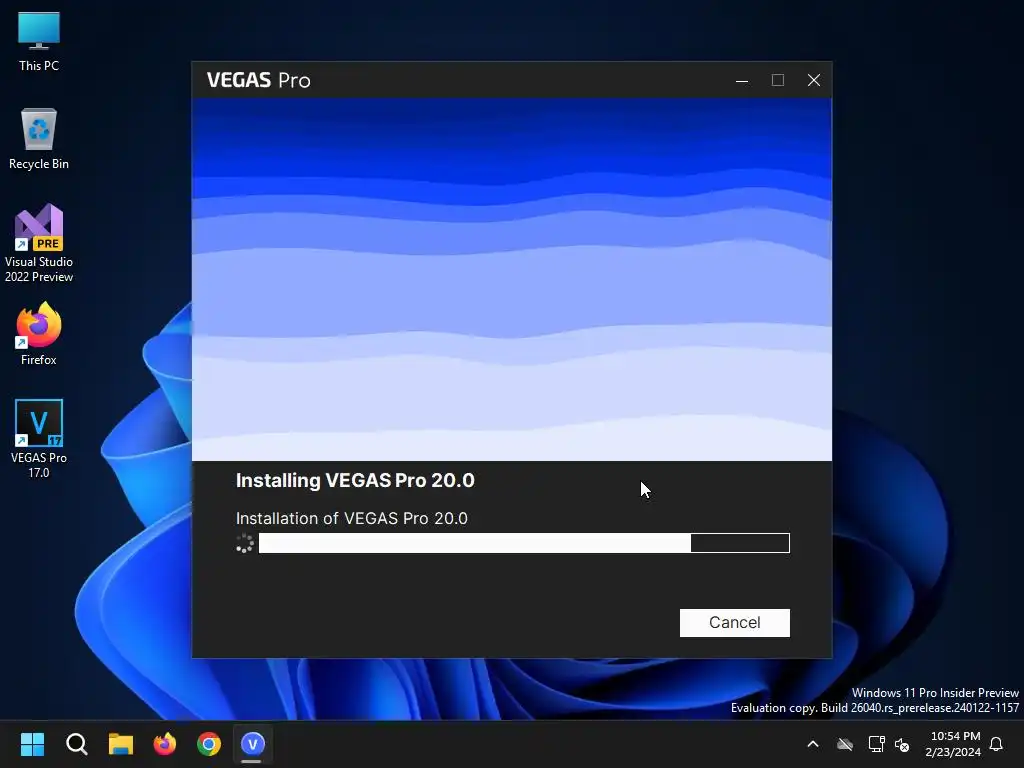The image size is (1024, 768).
Task: Click the VEGAS Pro title logo
Action: pyautogui.click(x=259, y=80)
